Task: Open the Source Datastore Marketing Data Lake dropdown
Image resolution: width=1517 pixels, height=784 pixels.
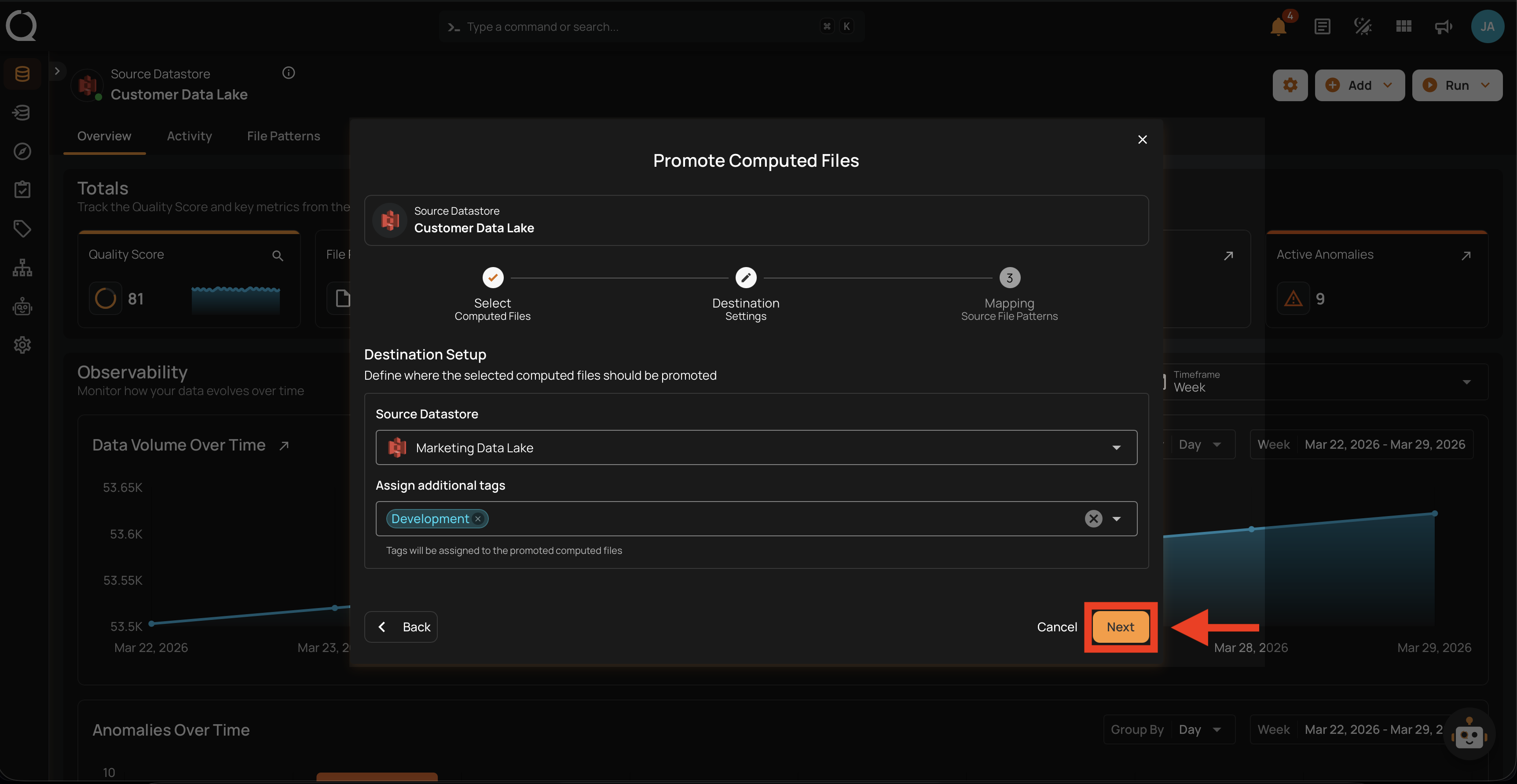Action: tap(756, 448)
